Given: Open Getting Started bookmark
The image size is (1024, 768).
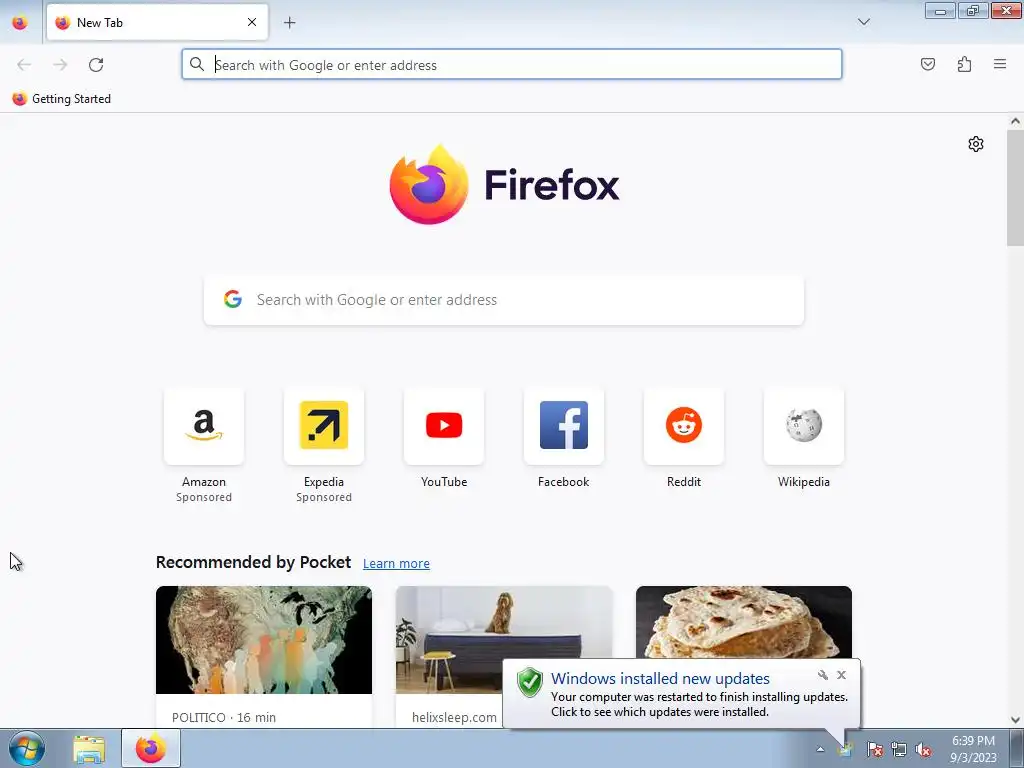Looking at the screenshot, I should pos(62,99).
